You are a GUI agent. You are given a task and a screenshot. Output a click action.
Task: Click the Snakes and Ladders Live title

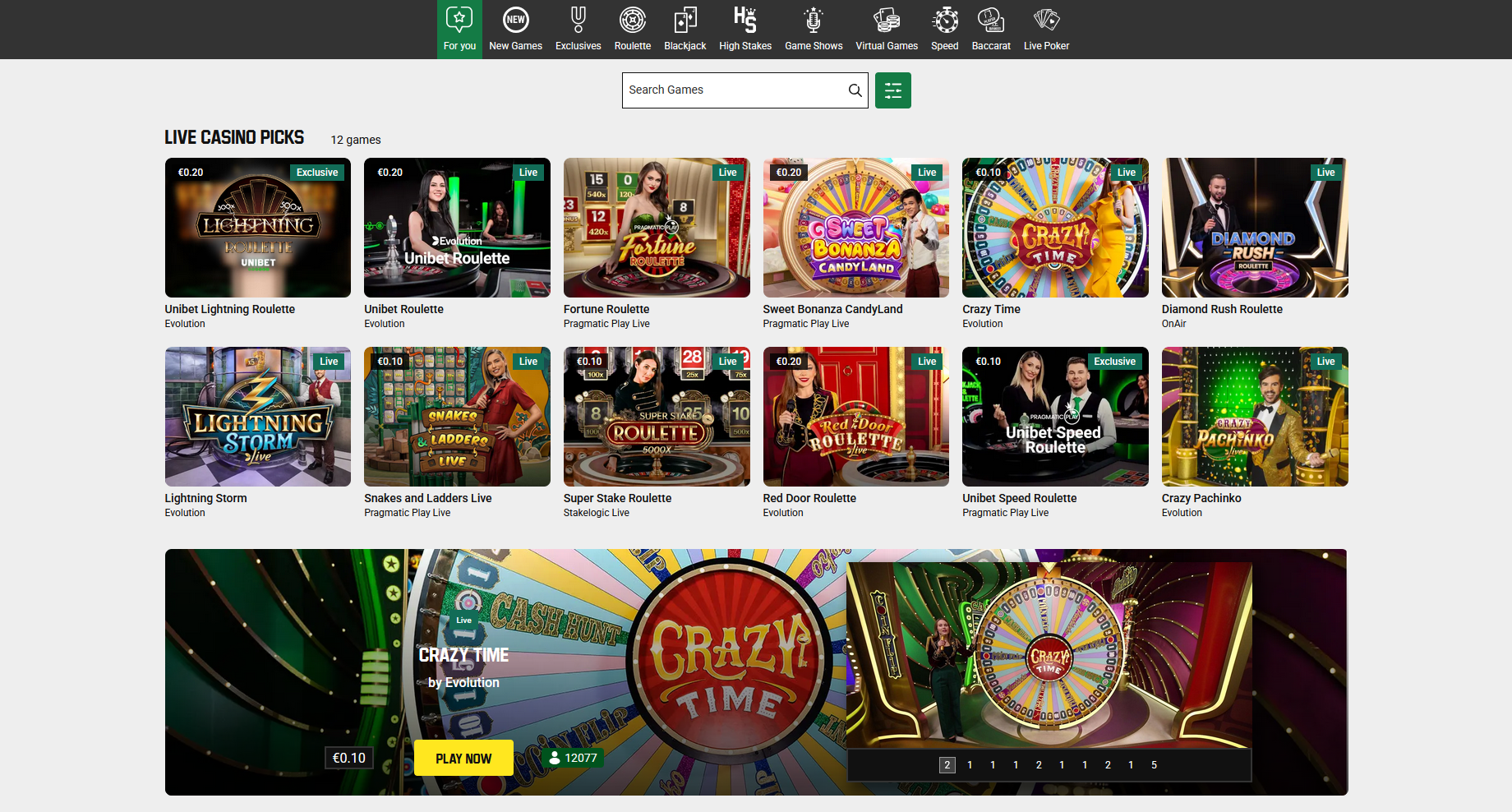pyautogui.click(x=428, y=498)
